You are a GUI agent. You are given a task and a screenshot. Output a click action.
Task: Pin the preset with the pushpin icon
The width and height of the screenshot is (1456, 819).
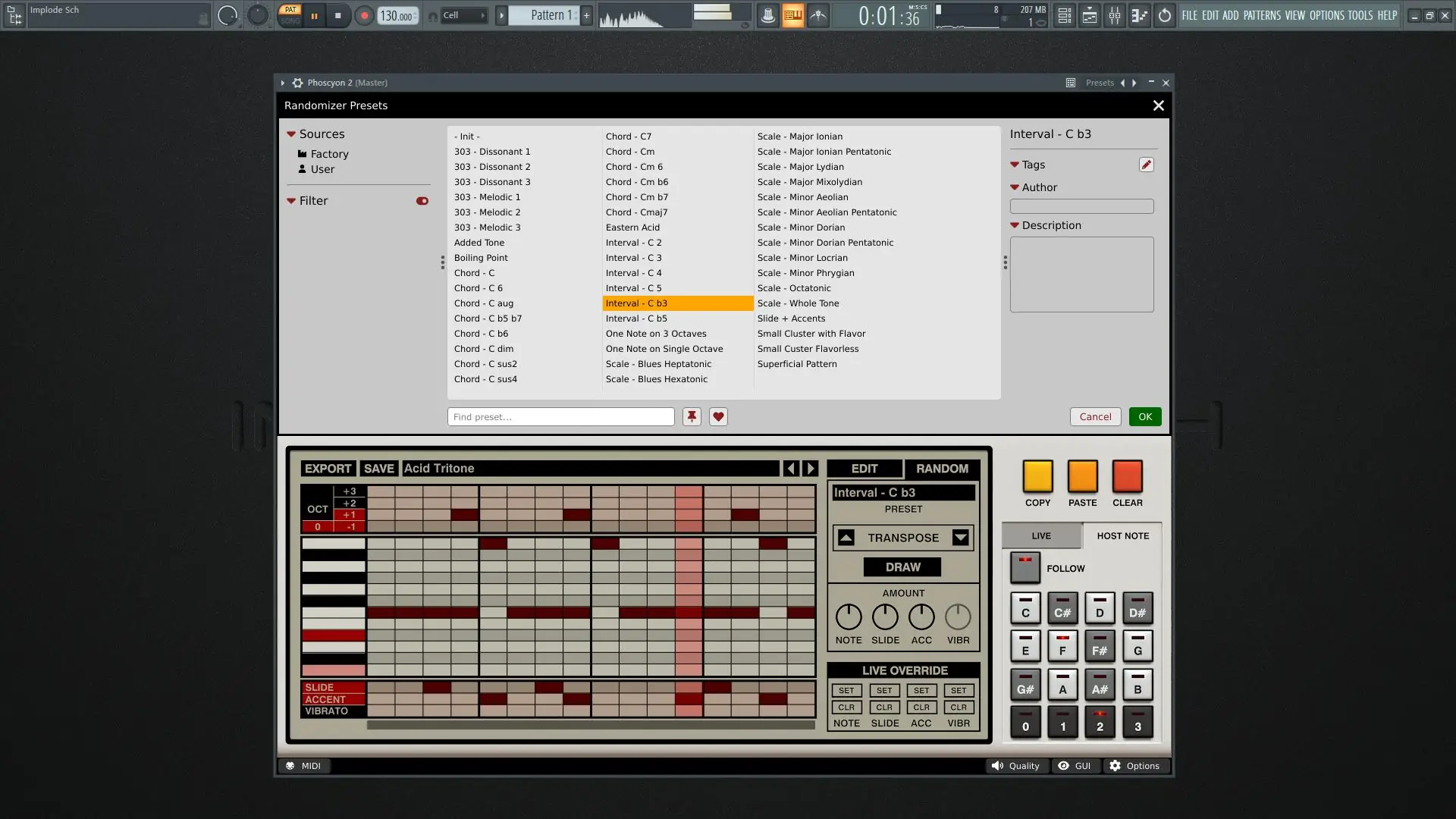[x=692, y=417]
